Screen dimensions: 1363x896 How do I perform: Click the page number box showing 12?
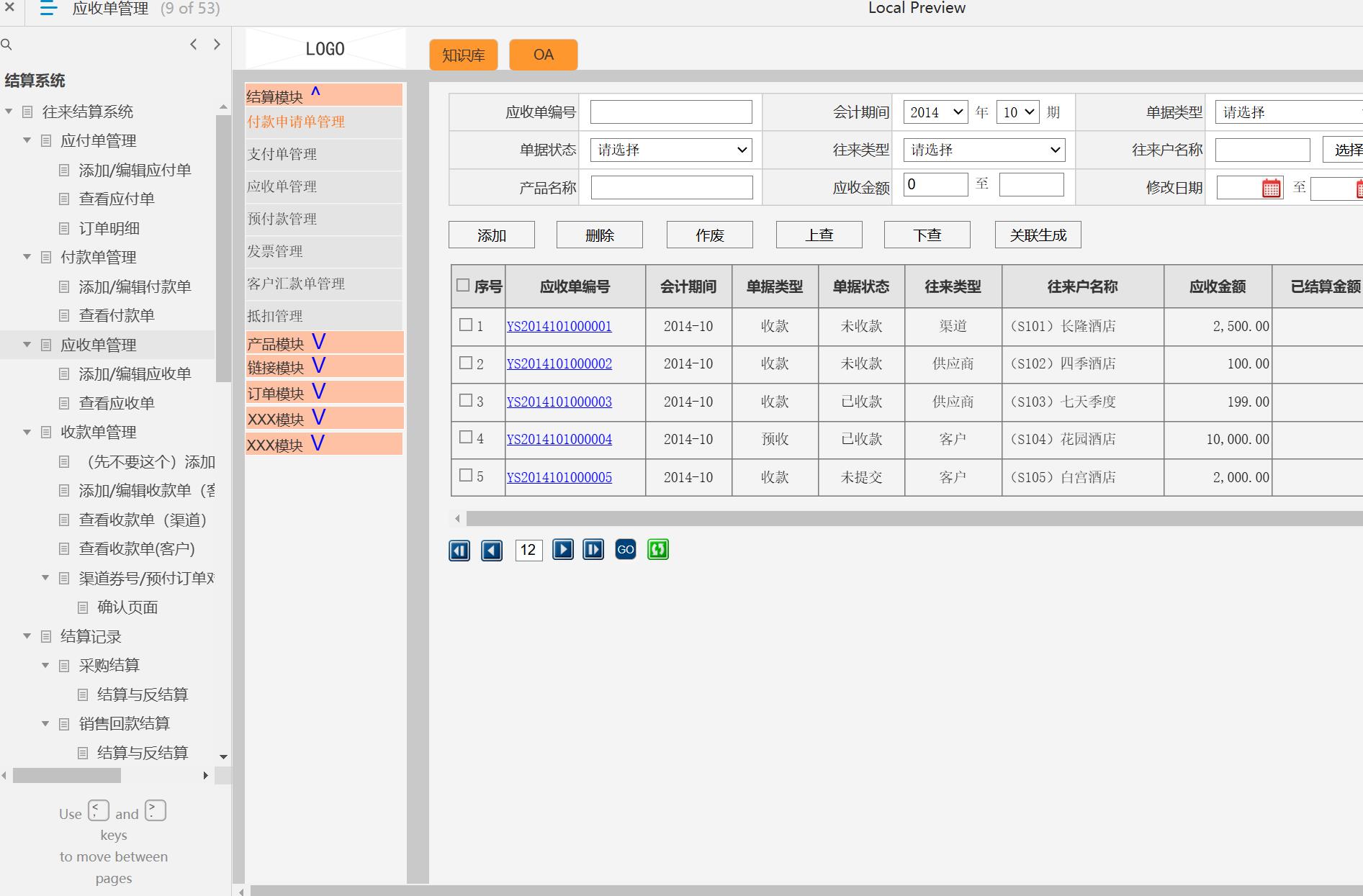528,551
